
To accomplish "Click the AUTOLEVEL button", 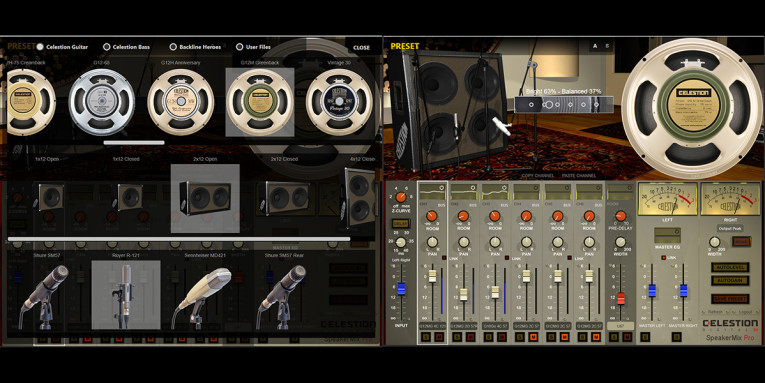I will [729, 267].
